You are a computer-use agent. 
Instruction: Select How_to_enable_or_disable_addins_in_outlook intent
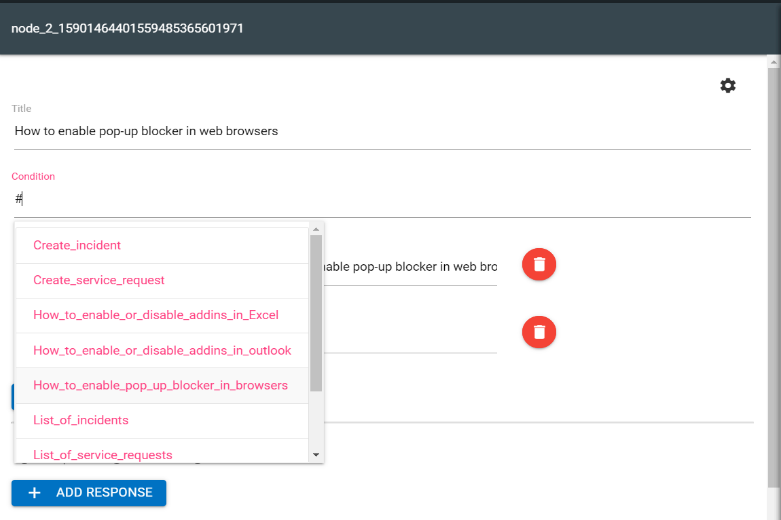[162, 350]
